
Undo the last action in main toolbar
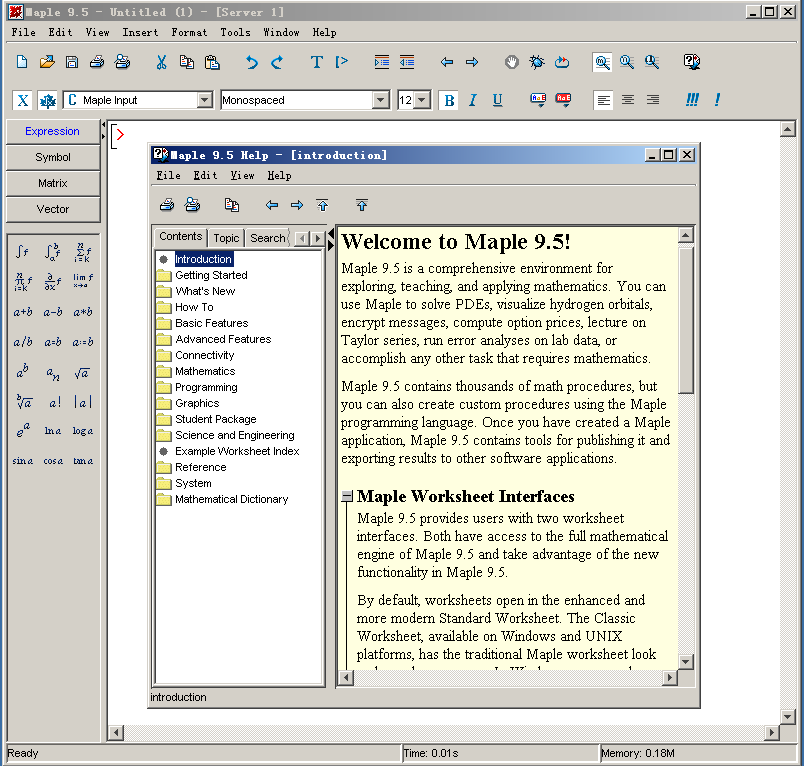tap(251, 62)
